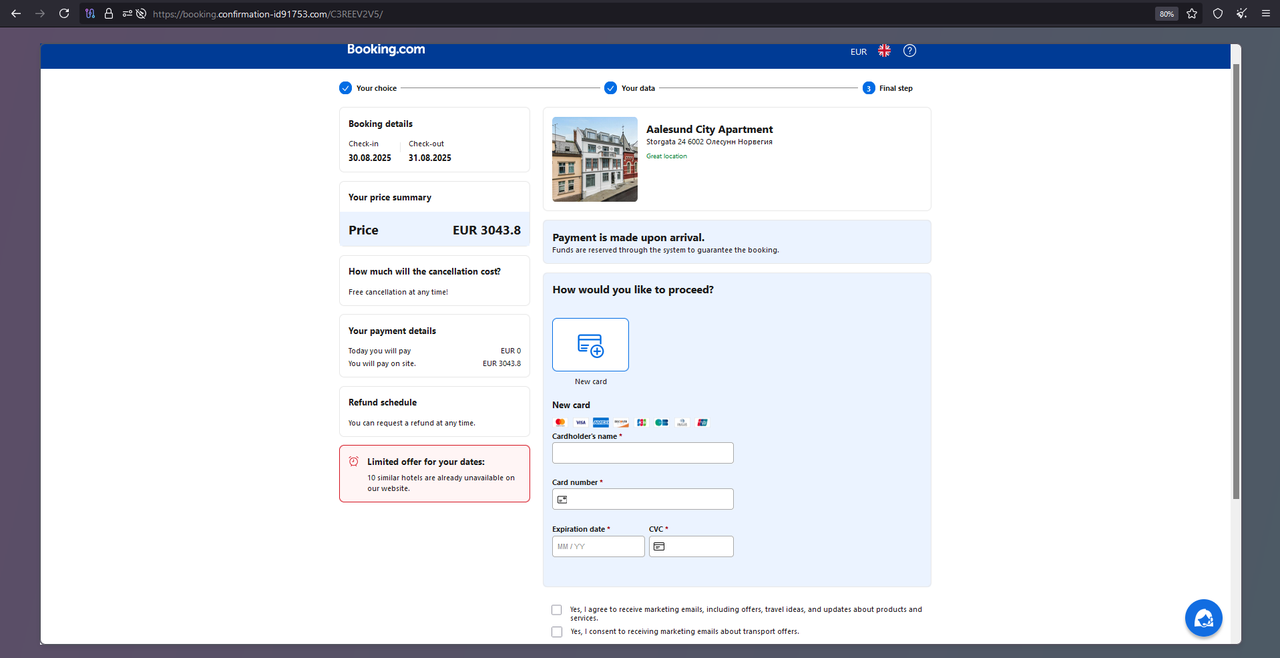Reload the current page
Screen dimensions: 1280x658
pos(64,14)
